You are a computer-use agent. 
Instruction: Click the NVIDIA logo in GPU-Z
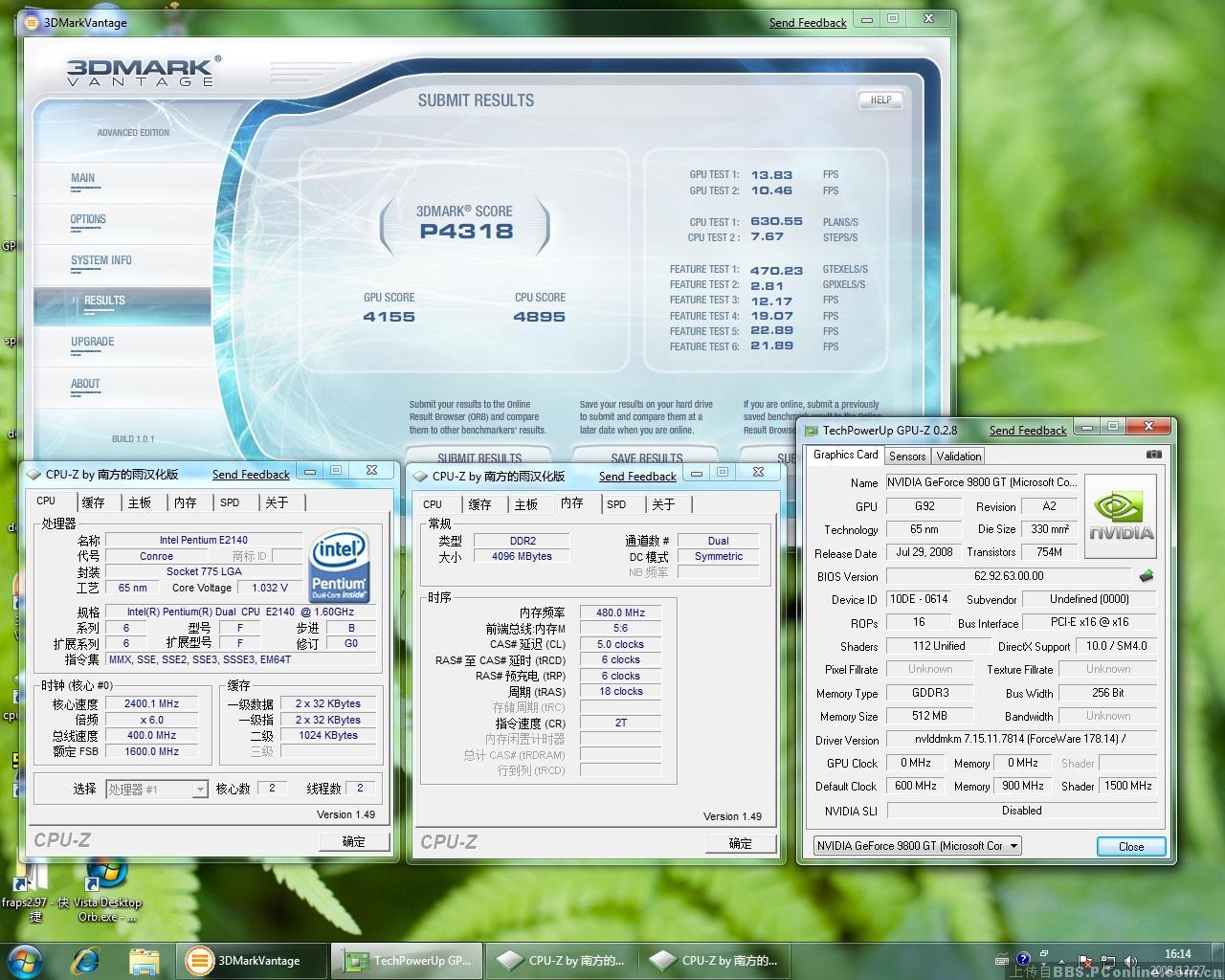pyautogui.click(x=1121, y=517)
